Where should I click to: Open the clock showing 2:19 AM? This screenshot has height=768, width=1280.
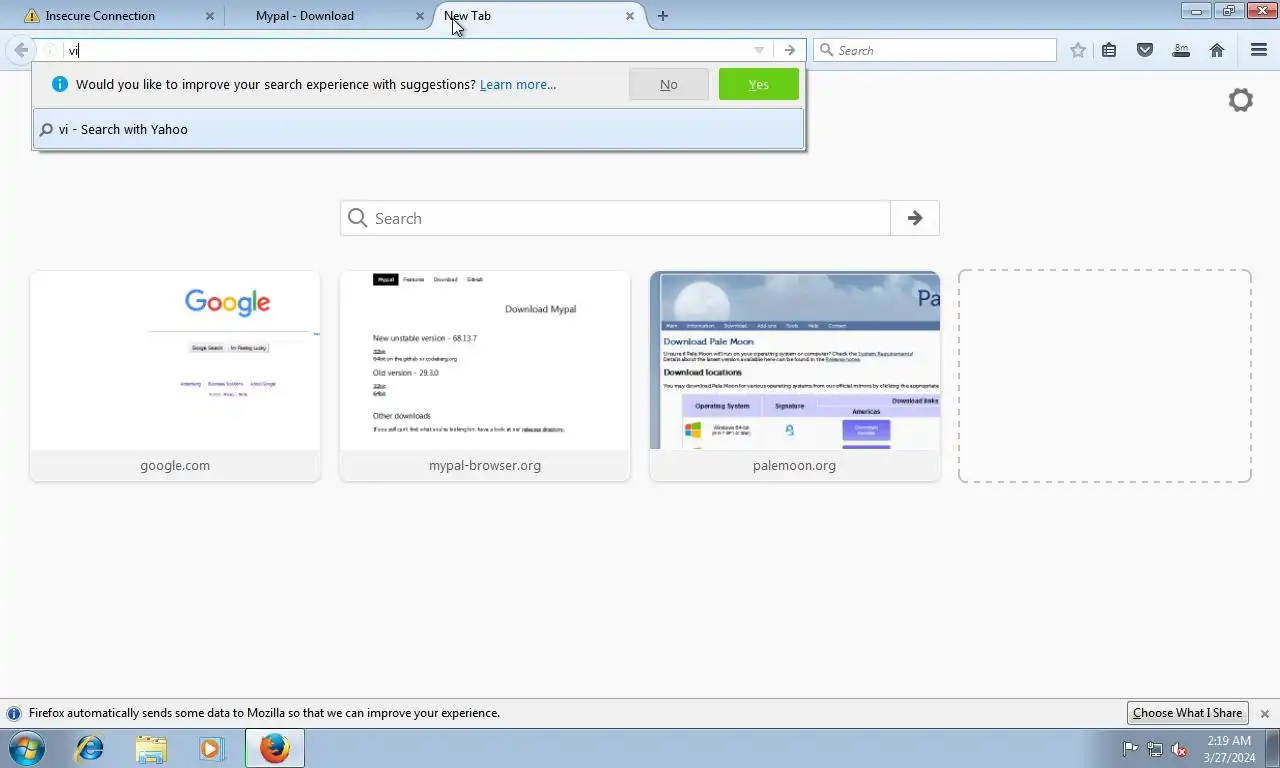[1229, 749]
